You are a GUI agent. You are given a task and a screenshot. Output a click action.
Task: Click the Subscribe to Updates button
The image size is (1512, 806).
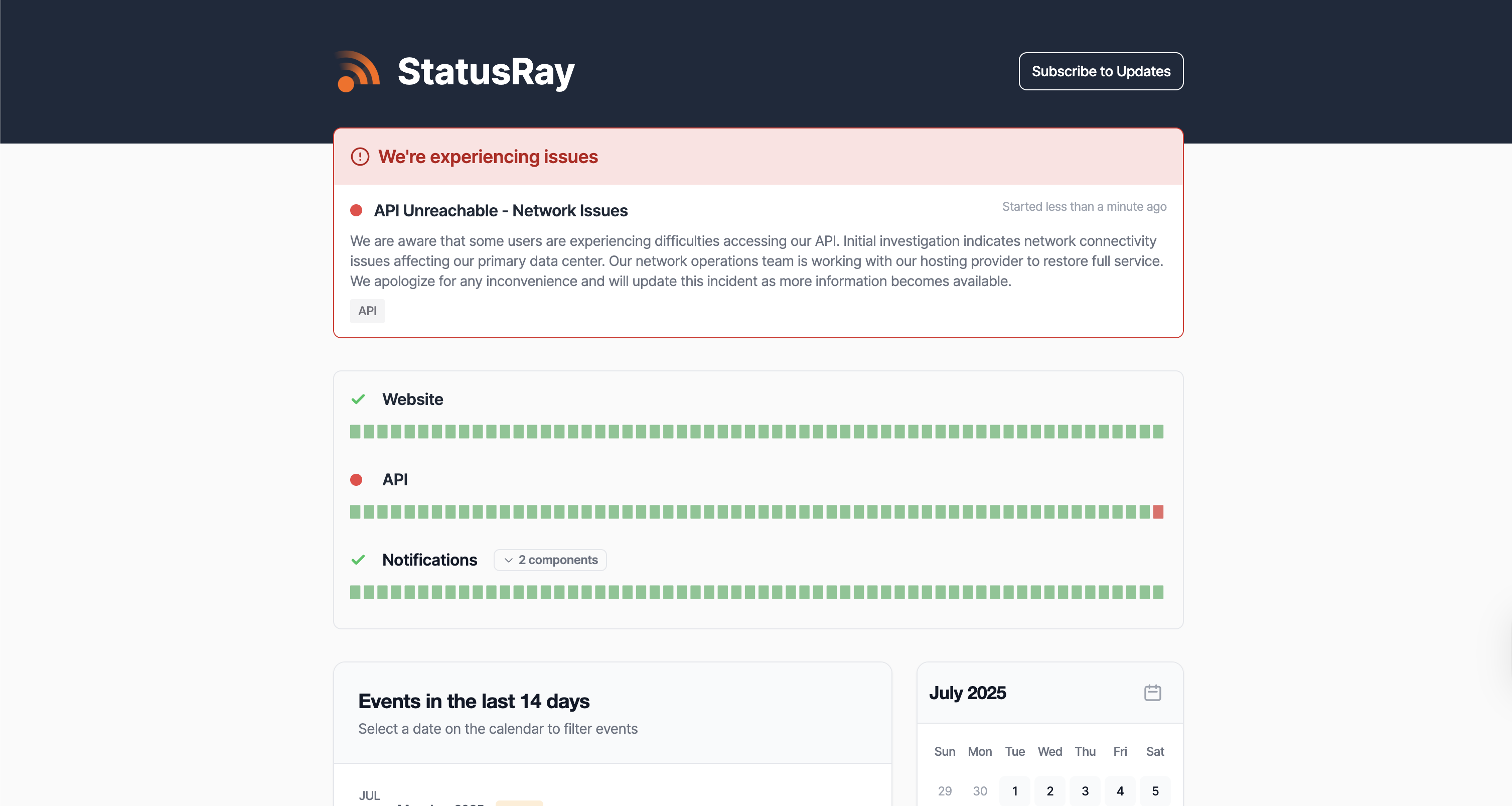[x=1101, y=71]
